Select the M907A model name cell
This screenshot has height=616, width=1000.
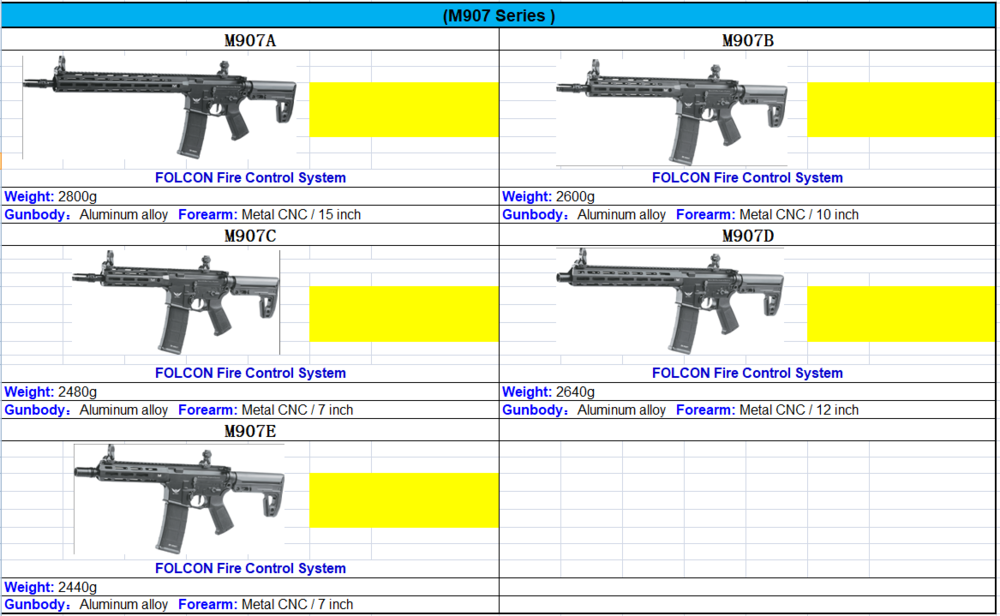click(249, 40)
